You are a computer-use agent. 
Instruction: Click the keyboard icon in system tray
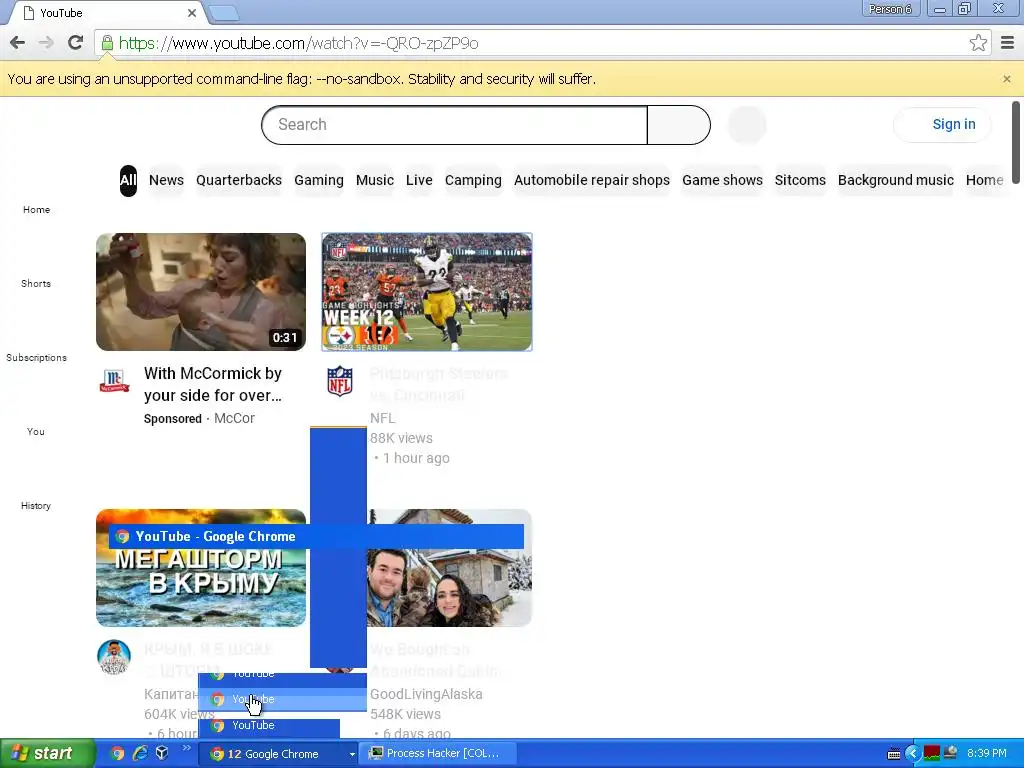coord(894,754)
